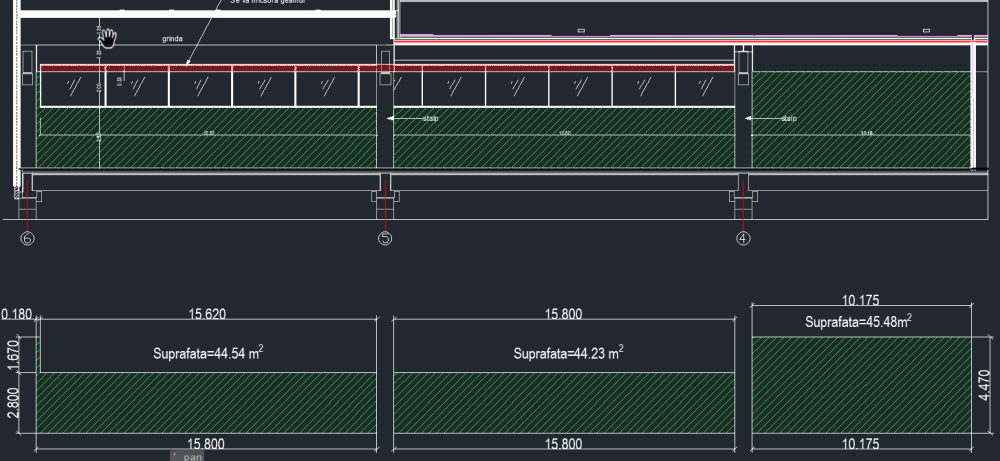1000x461 pixels.
Task: Select the green hatch of the 45.48m² detail
Action: [x=862, y=385]
